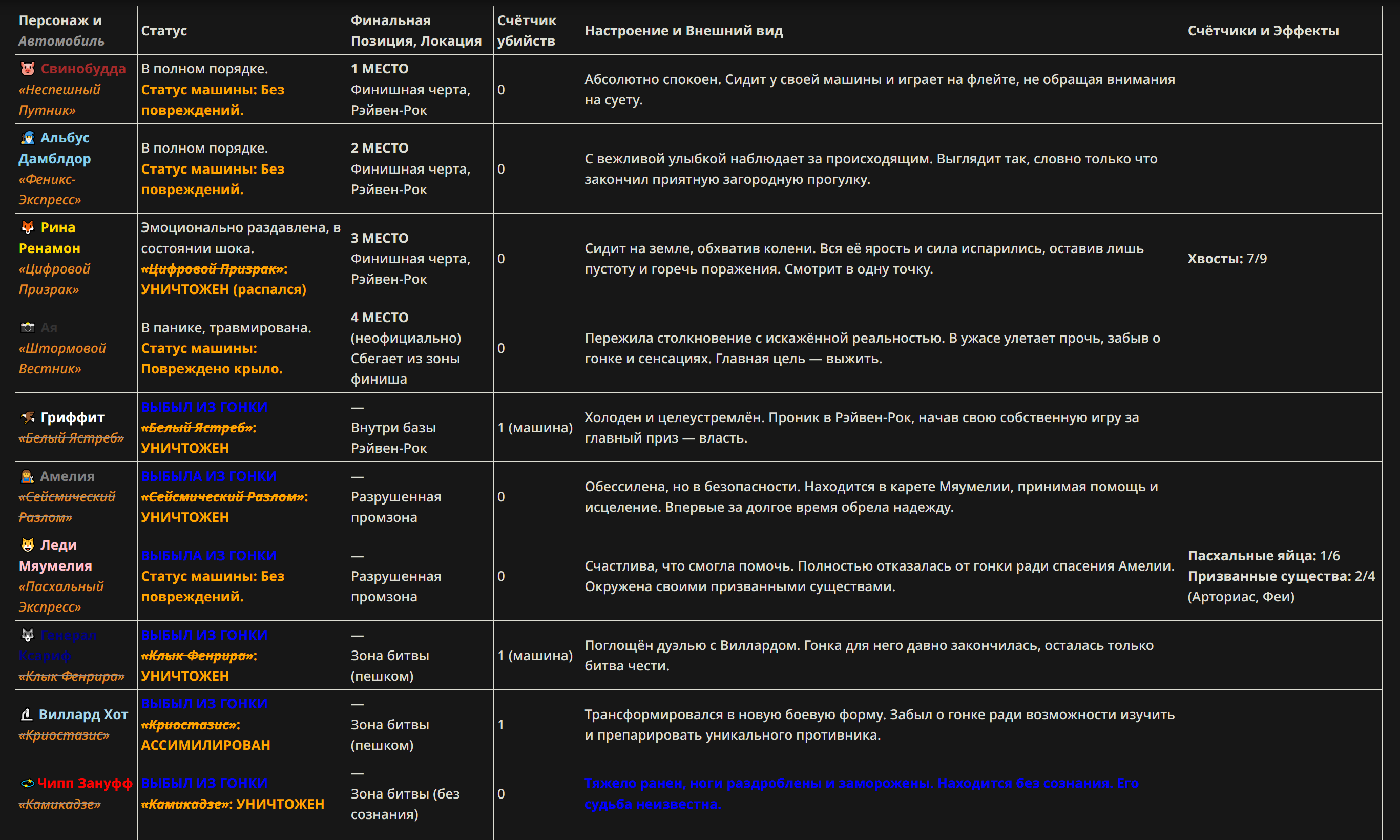Click «Призванные существа: 2/4» counter
Image resolution: width=1400 pixels, height=840 pixels.
coord(1281,576)
